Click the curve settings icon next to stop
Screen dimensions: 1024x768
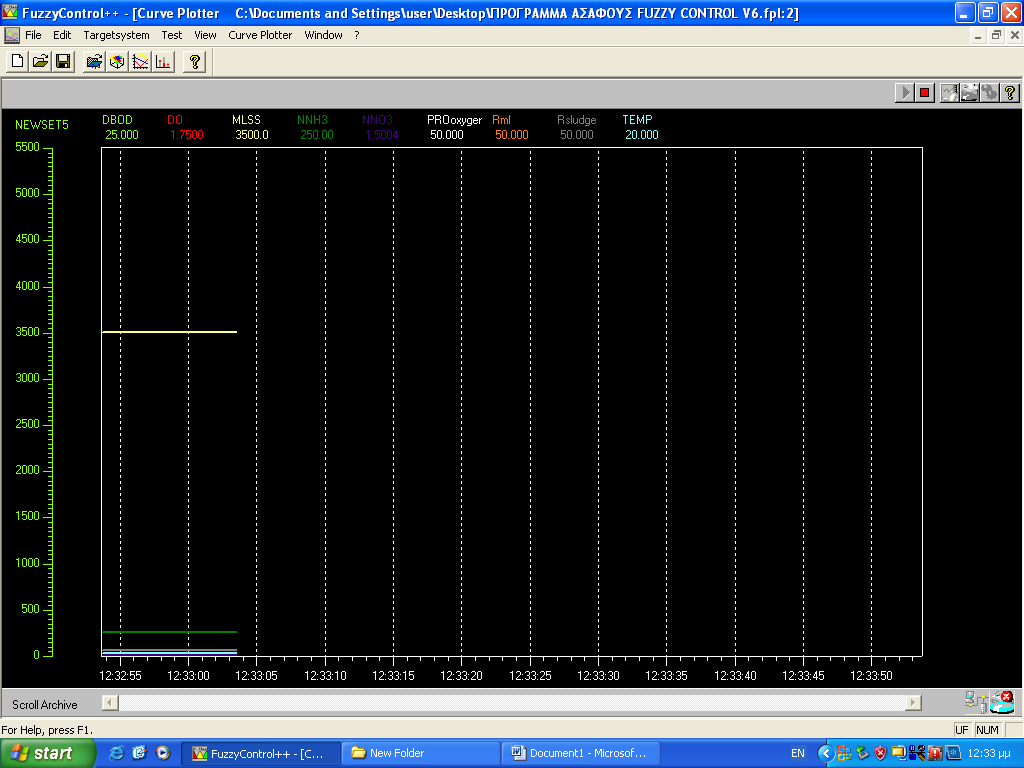pos(950,93)
